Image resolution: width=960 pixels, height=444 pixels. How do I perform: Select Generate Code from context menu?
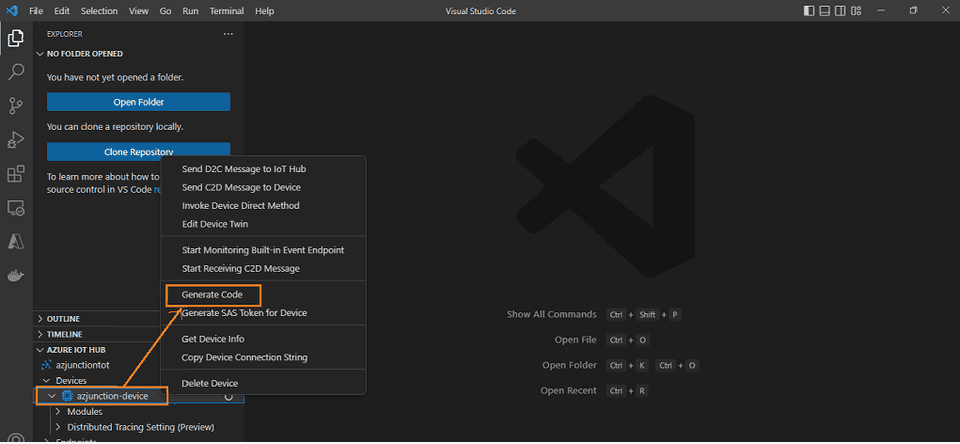263,295
